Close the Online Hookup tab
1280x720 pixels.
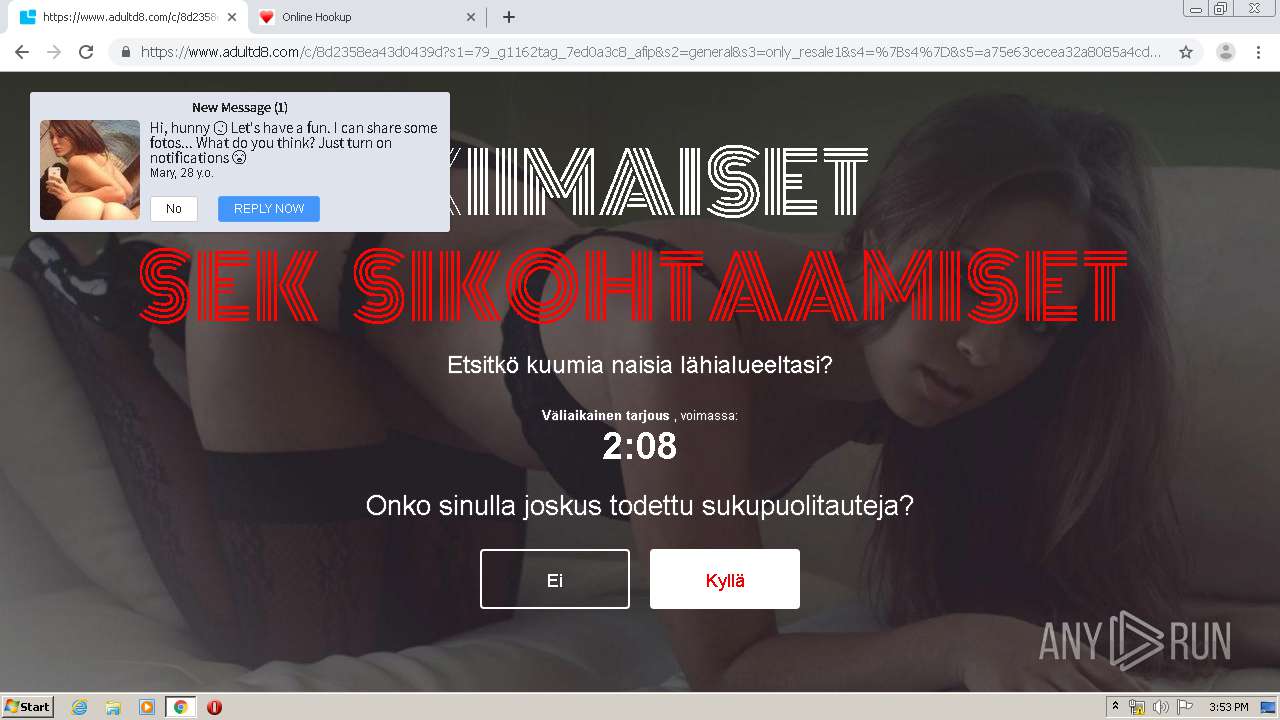click(x=472, y=17)
